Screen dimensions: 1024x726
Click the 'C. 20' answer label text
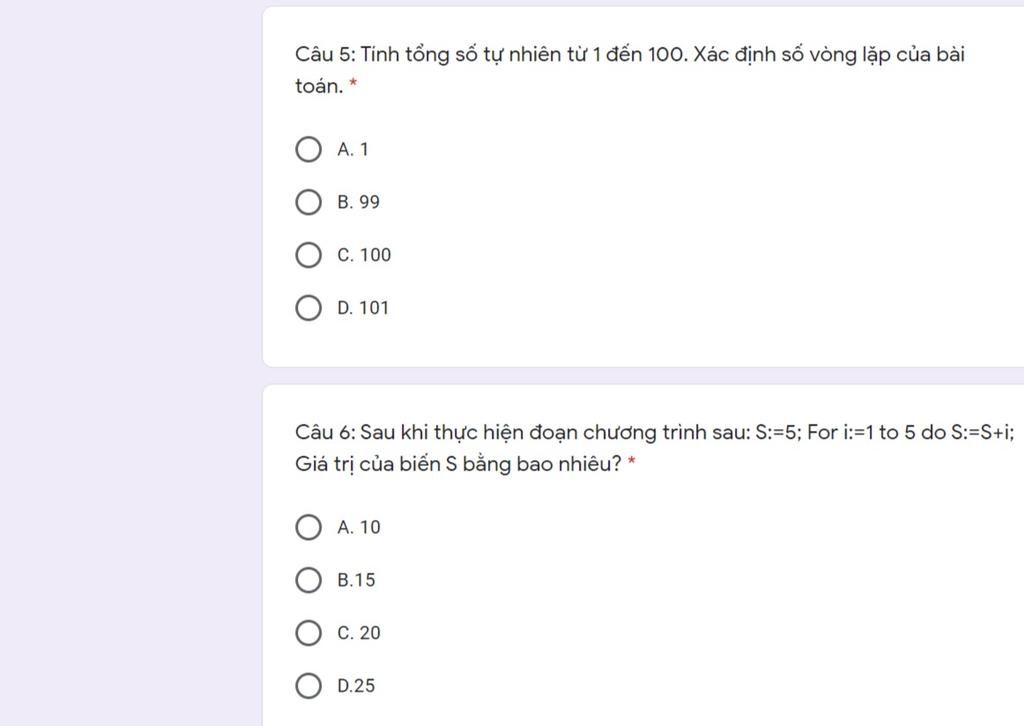(x=359, y=633)
